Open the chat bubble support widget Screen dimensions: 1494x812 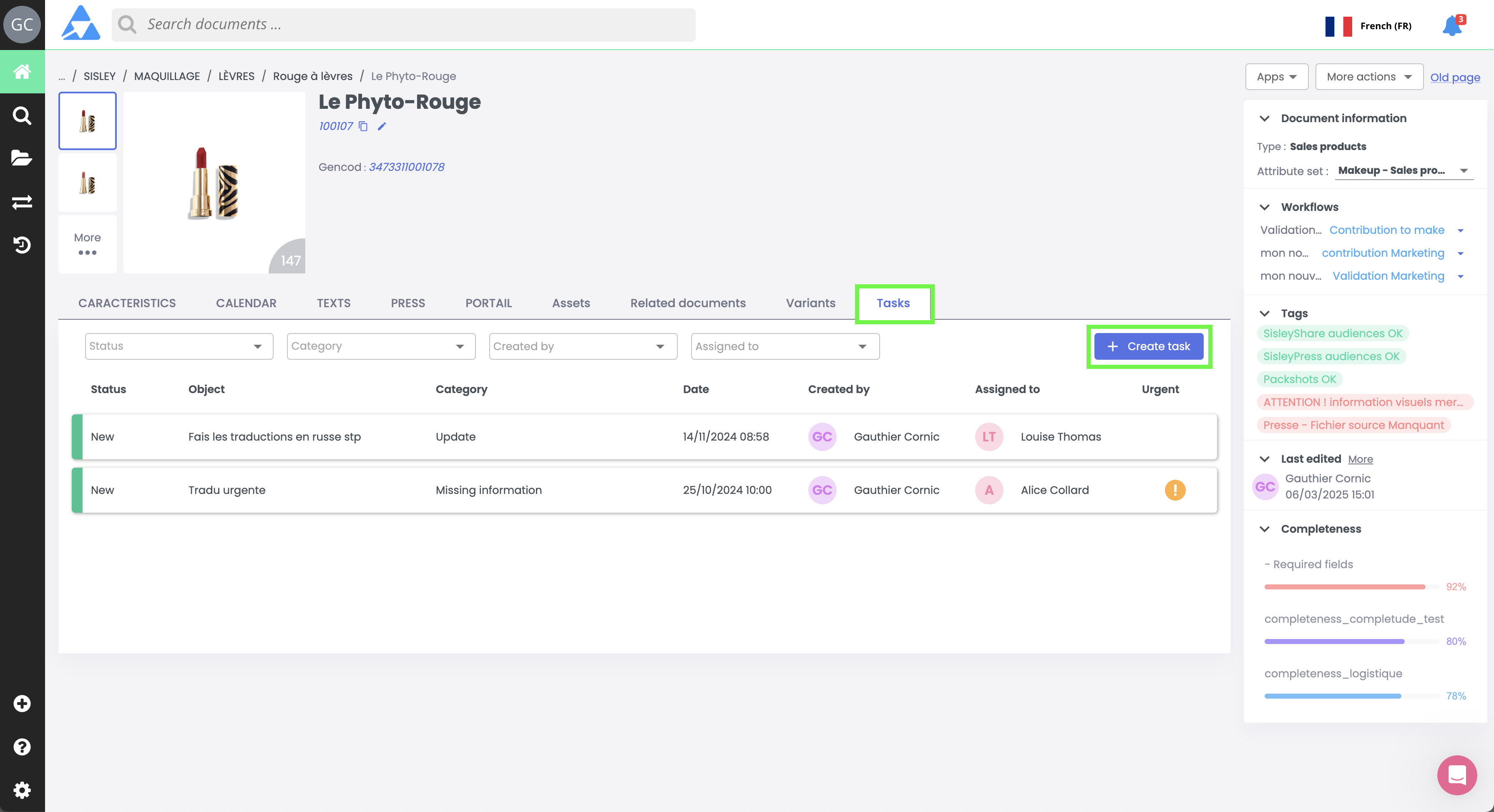tap(1456, 775)
